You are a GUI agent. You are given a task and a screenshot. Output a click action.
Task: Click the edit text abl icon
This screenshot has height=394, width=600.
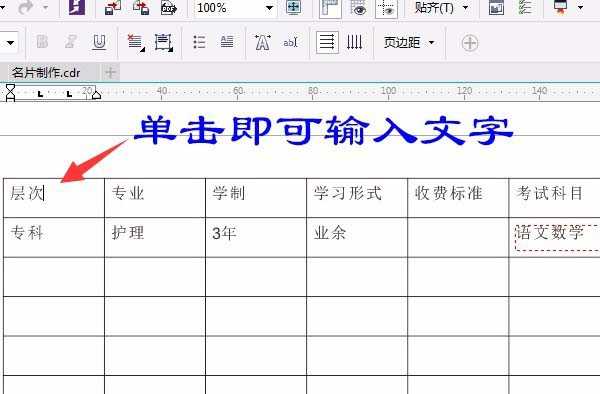290,42
